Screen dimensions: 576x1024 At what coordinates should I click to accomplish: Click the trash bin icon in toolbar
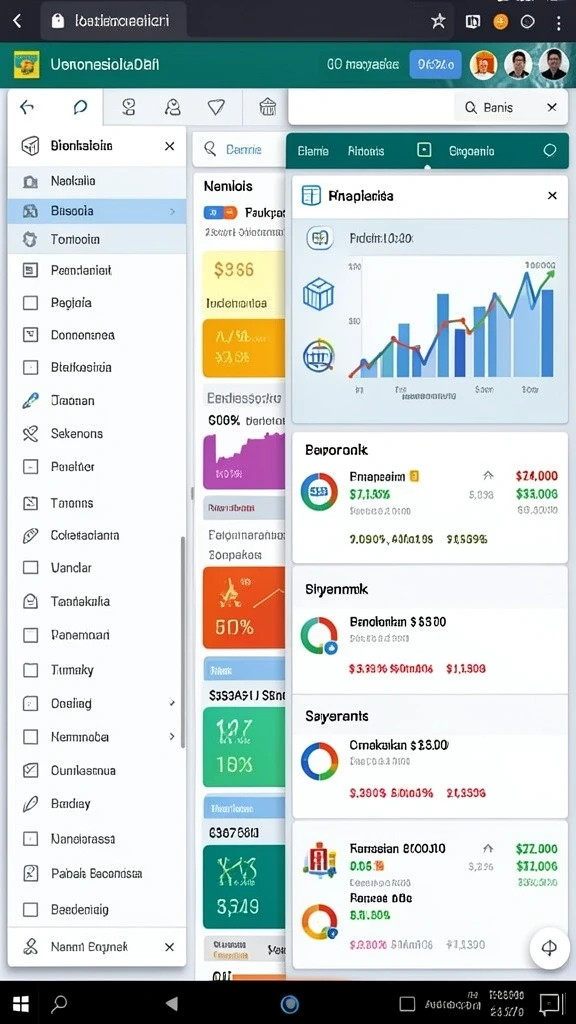(268, 107)
